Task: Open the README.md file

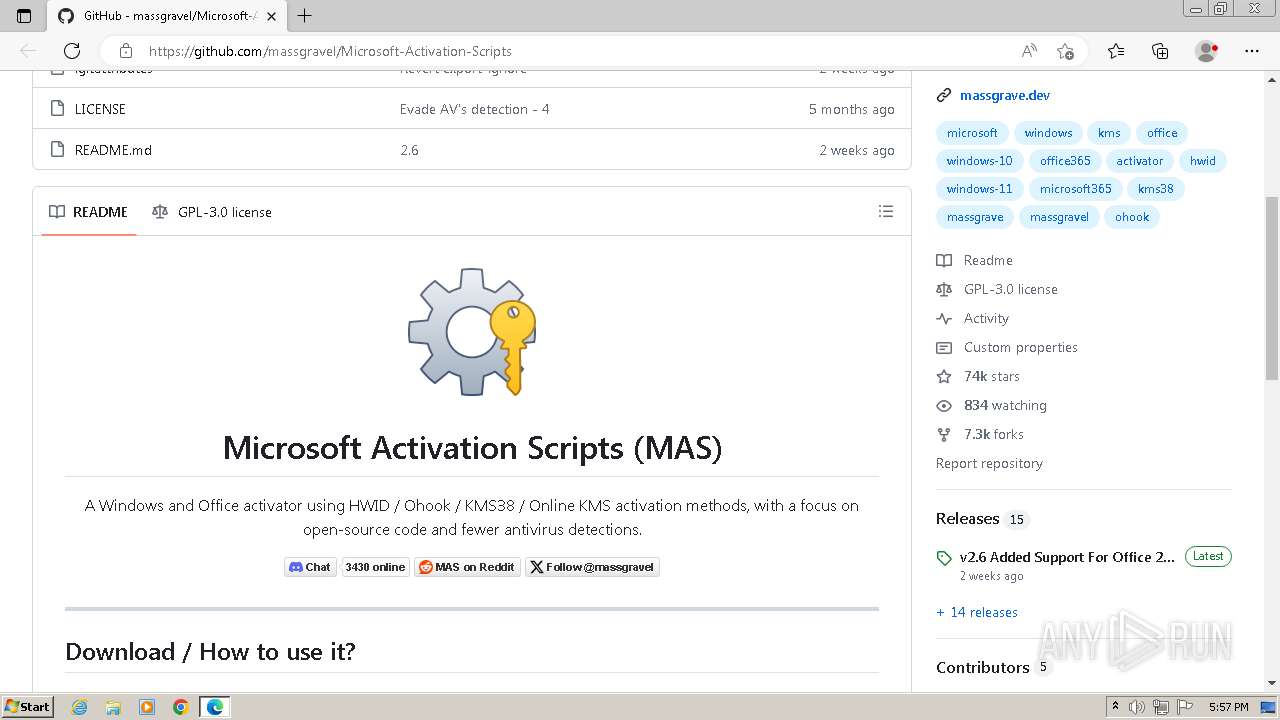Action: 113,150
